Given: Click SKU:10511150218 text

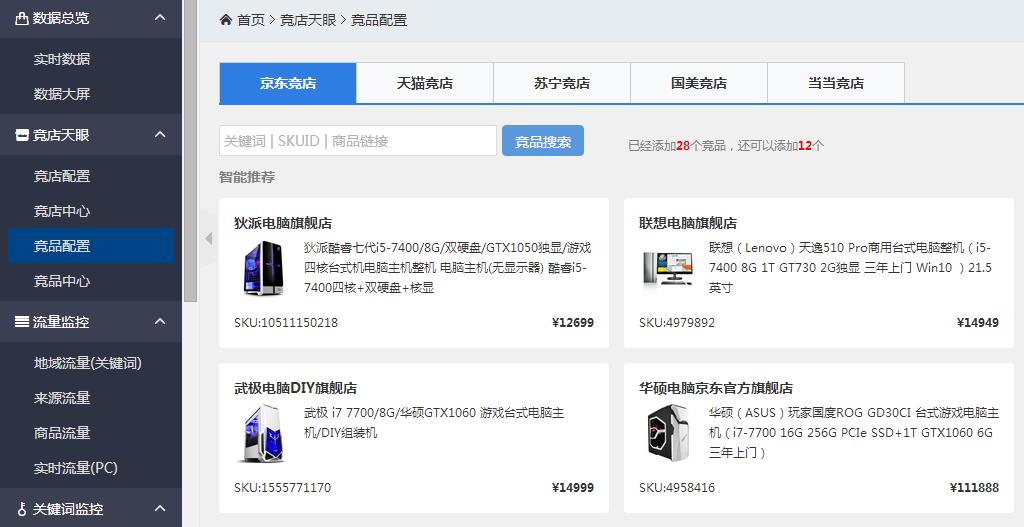Looking at the screenshot, I should (286, 323).
